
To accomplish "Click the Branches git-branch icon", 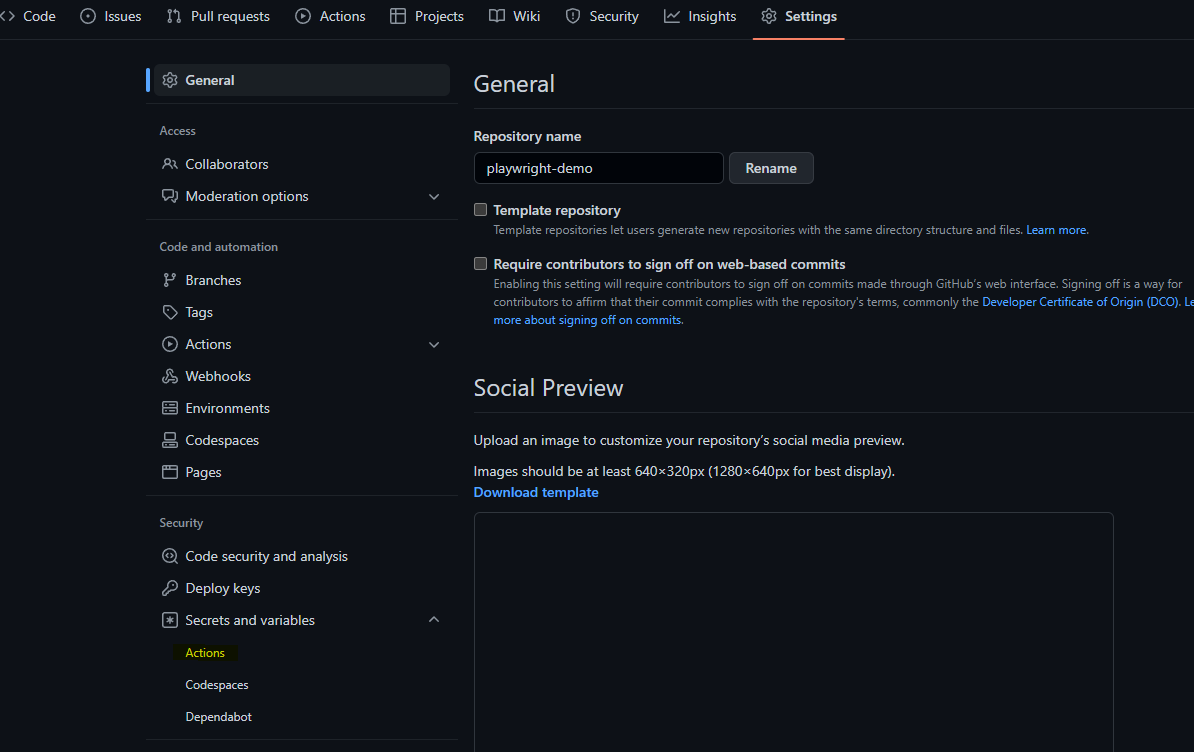I will pos(170,280).
